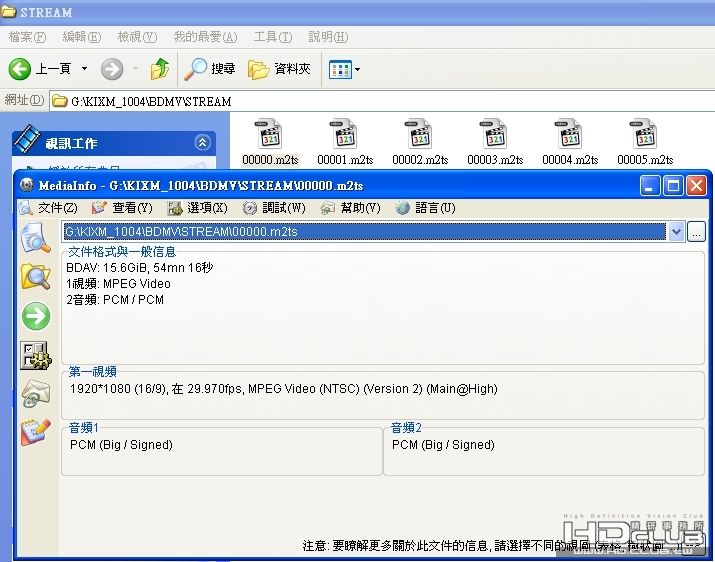This screenshot has width=715, height=562.
Task: Open the 編輯(E) menu in Explorer
Action: coord(82,37)
